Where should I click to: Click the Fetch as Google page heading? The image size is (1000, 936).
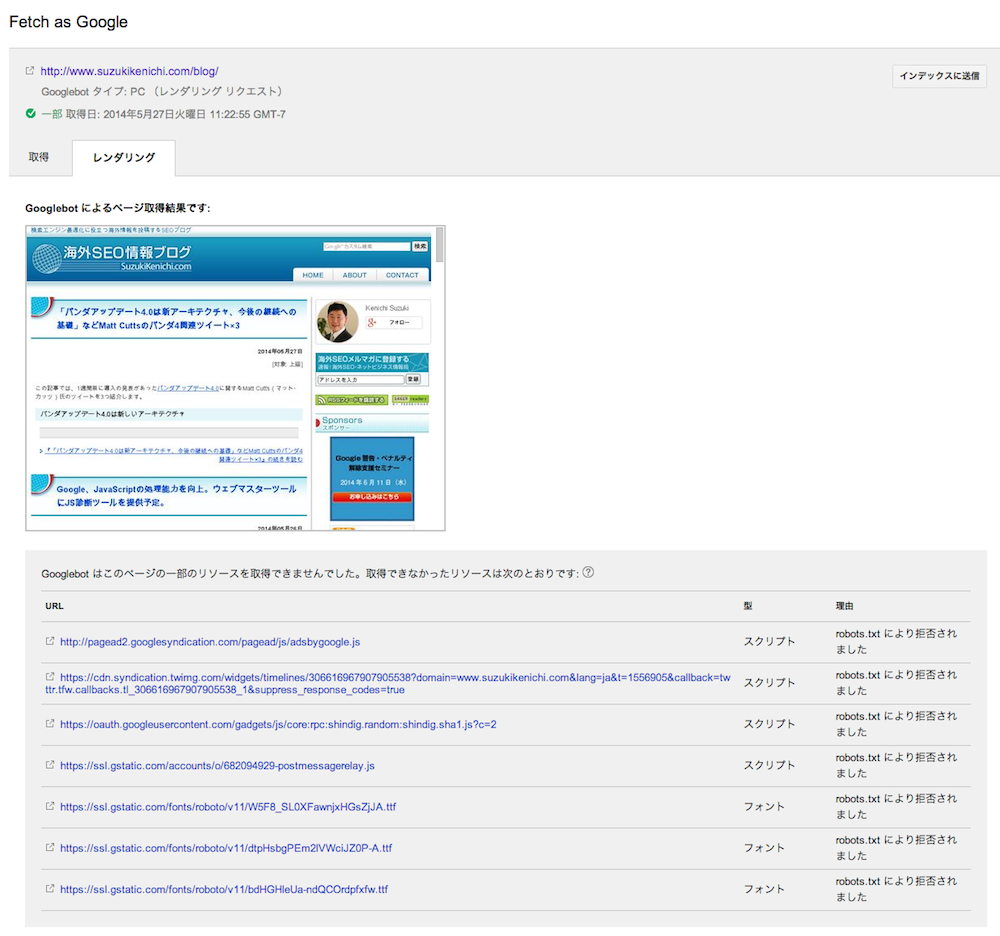(x=68, y=22)
